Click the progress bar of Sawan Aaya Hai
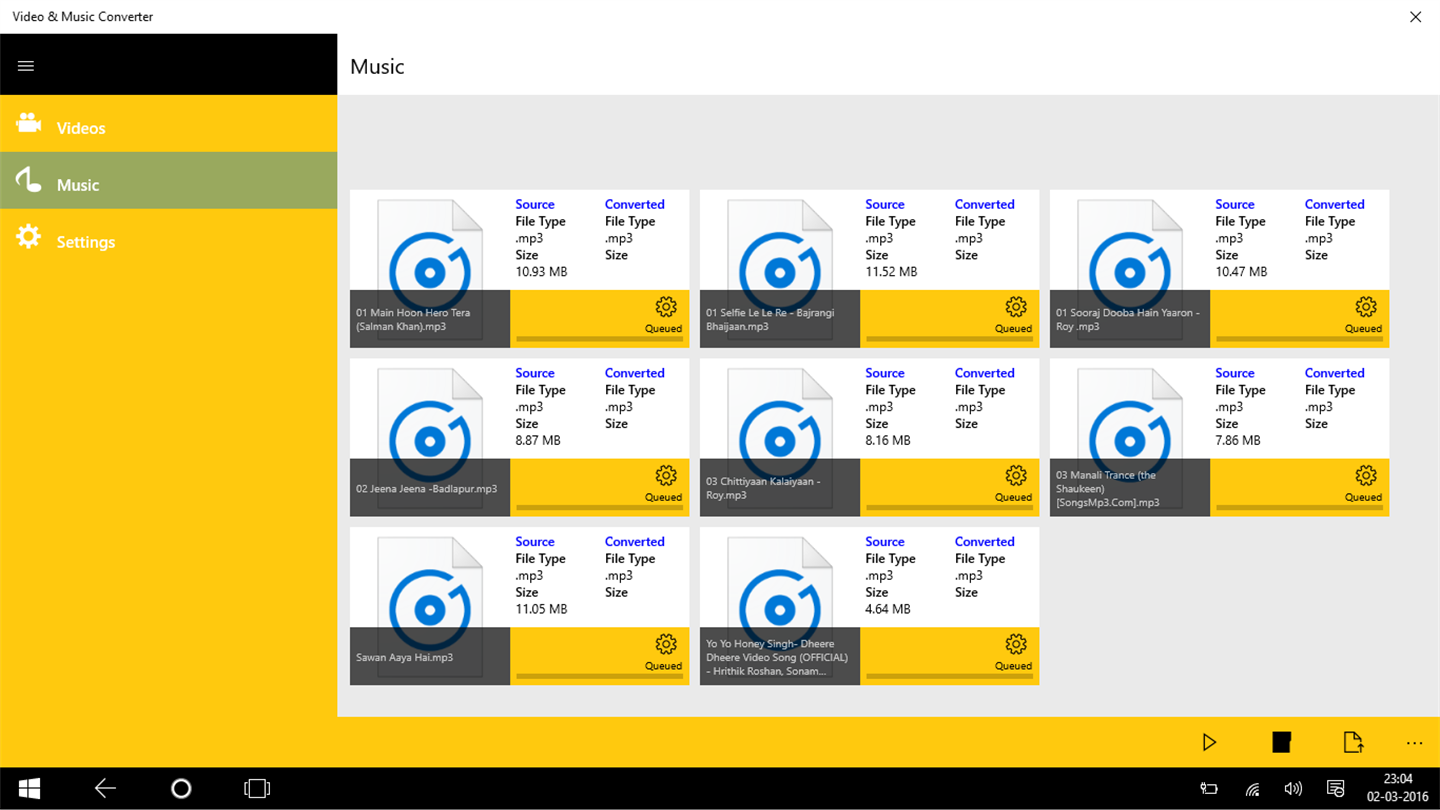The height and width of the screenshot is (810, 1440). coord(600,677)
